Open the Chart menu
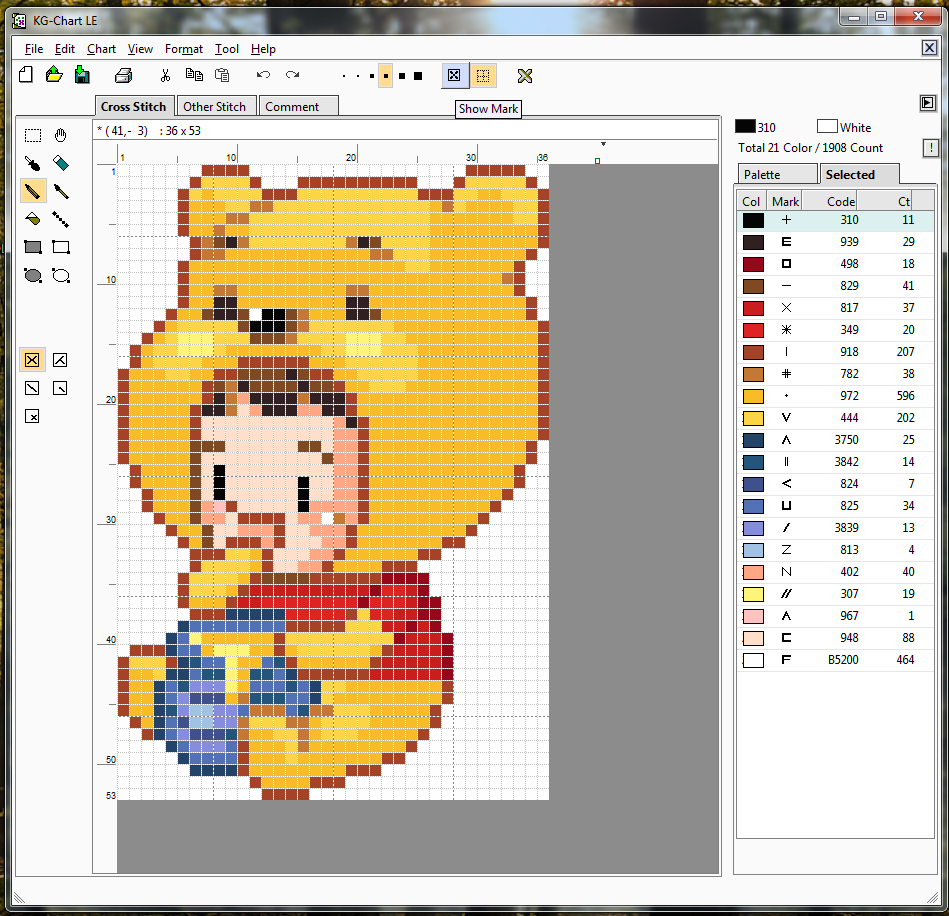Screen dimensions: 949x916 (101, 49)
